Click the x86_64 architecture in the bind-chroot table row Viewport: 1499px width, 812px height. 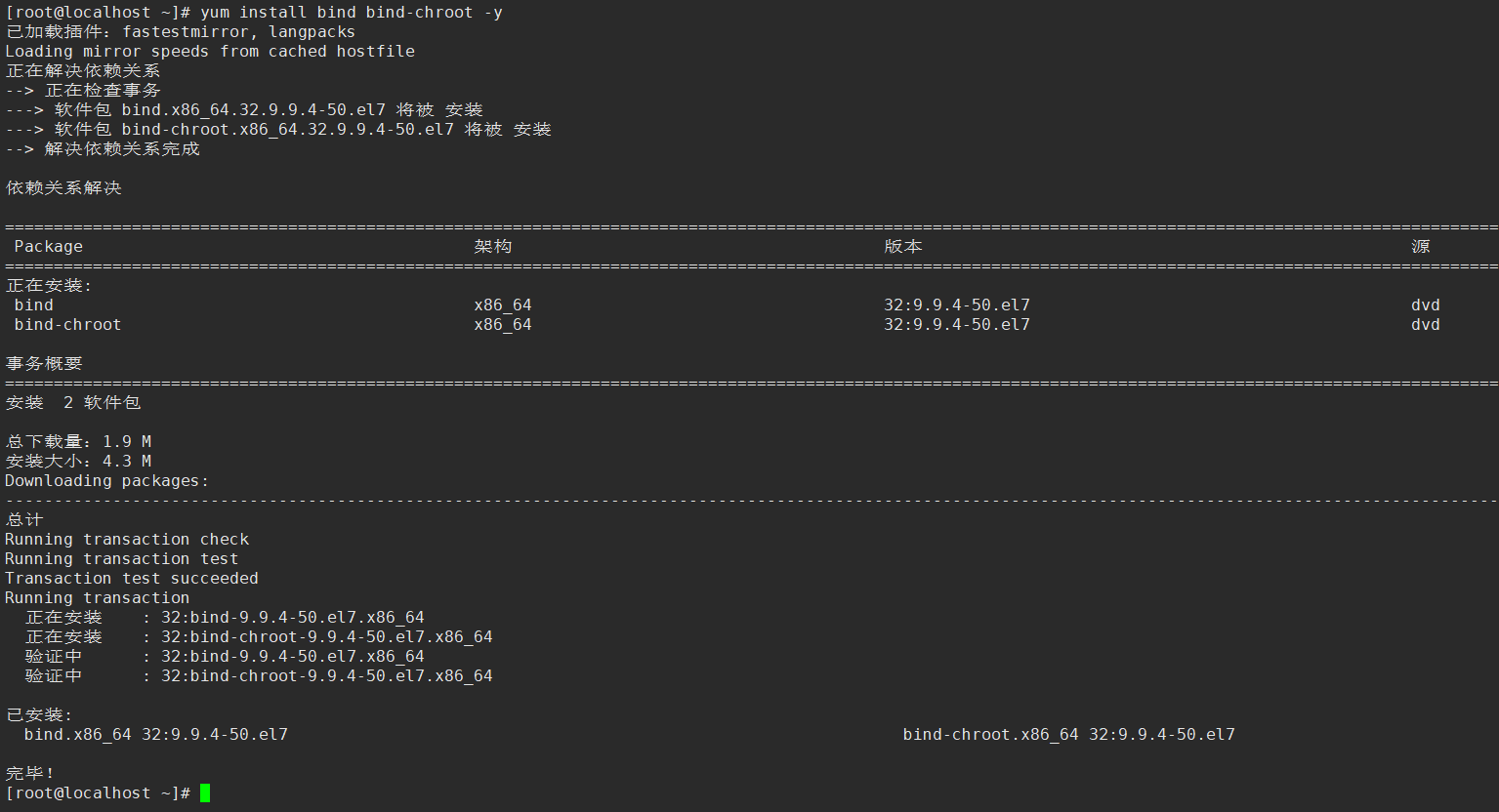point(502,325)
